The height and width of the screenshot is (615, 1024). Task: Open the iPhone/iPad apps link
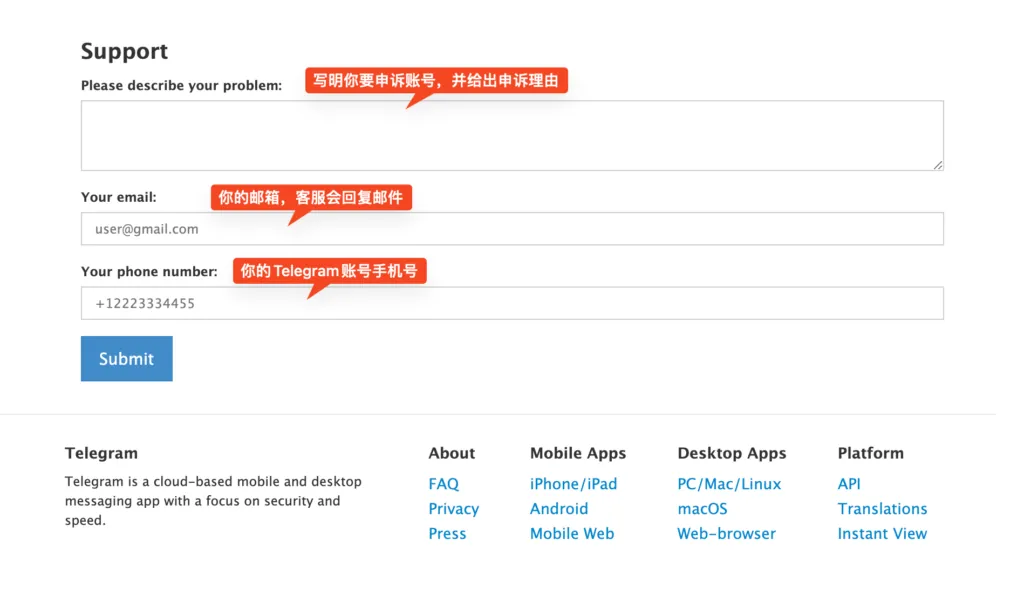click(x=573, y=484)
